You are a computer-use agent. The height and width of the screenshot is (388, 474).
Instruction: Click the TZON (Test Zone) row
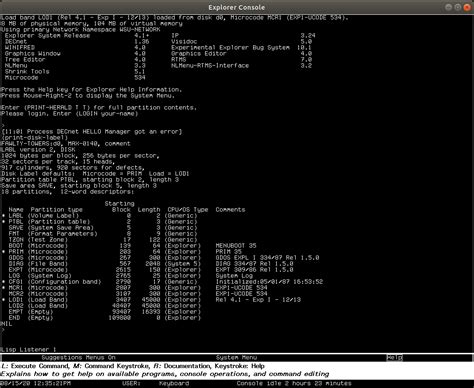coord(103,240)
